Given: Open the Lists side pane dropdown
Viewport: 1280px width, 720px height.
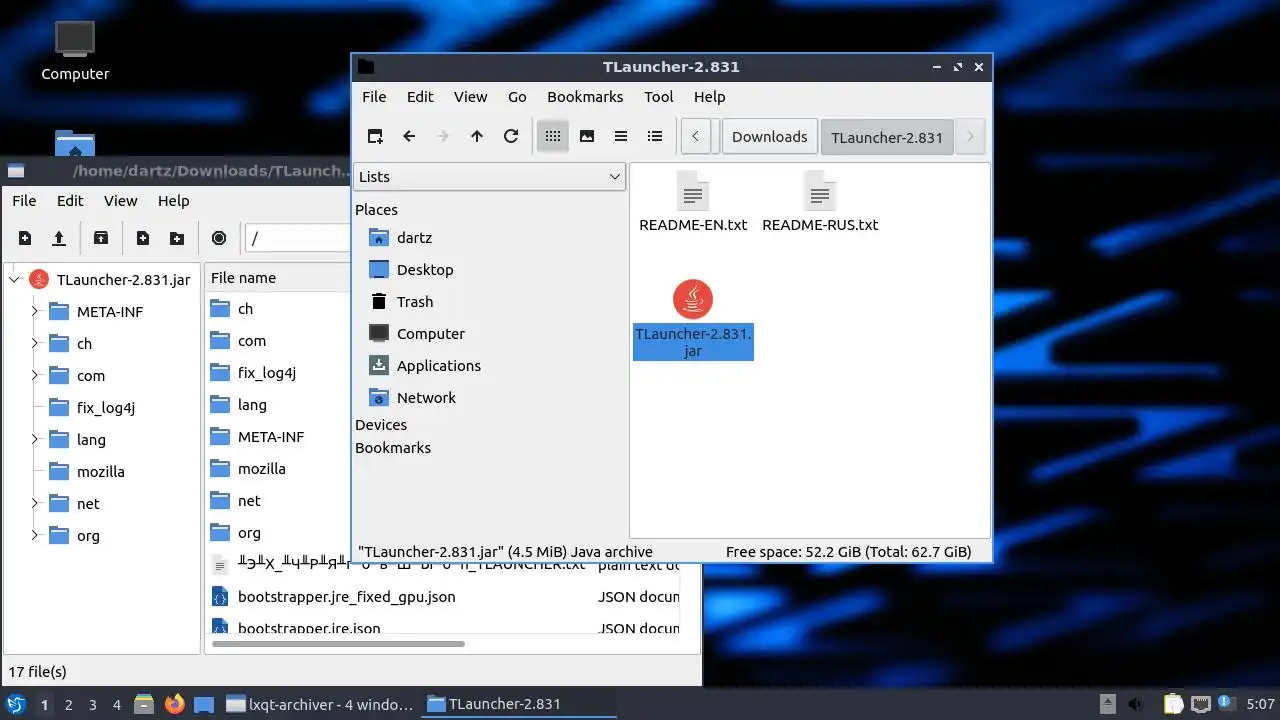Looking at the screenshot, I should 490,176.
